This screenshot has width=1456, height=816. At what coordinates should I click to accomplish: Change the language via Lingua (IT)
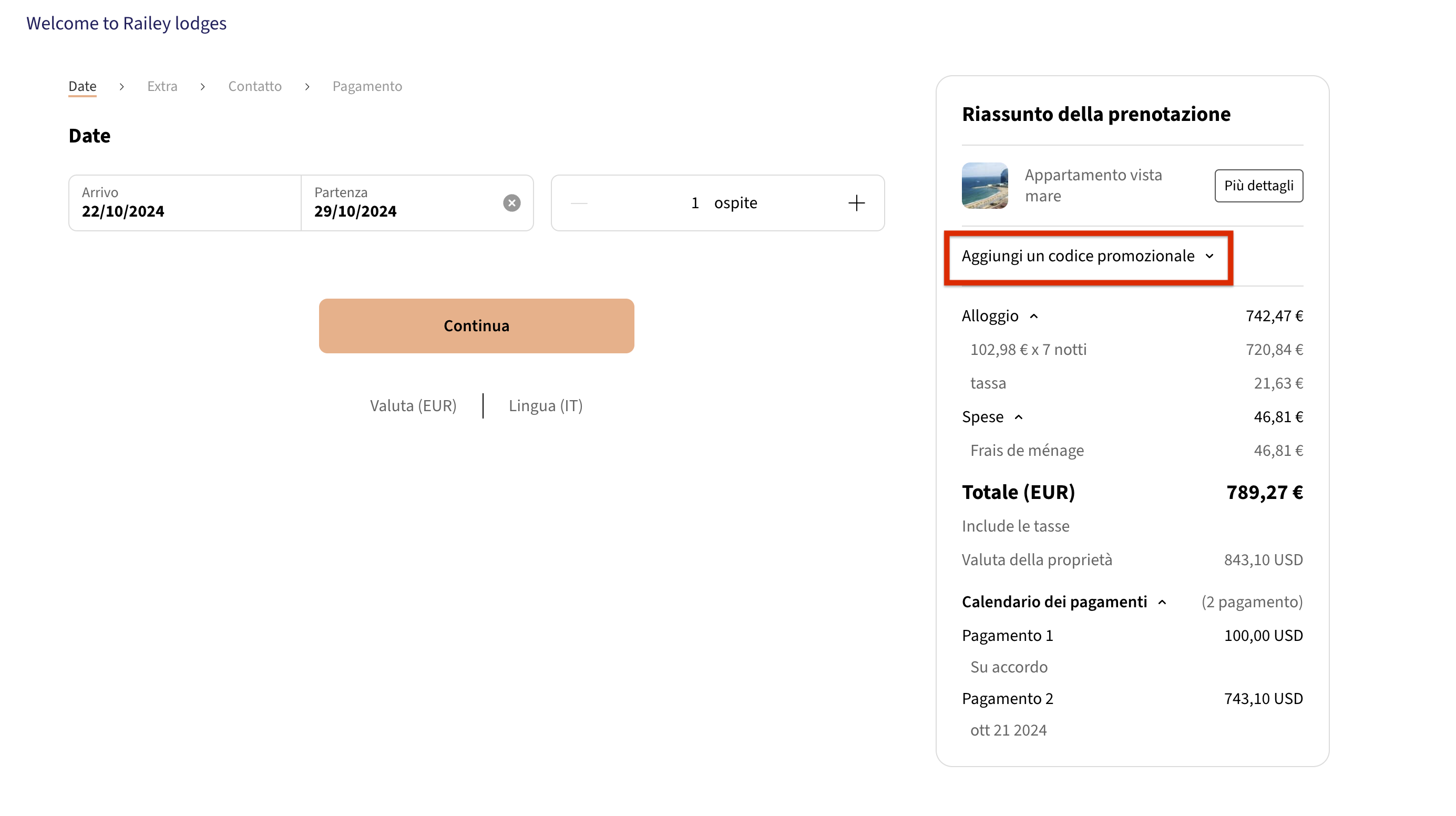(545, 405)
